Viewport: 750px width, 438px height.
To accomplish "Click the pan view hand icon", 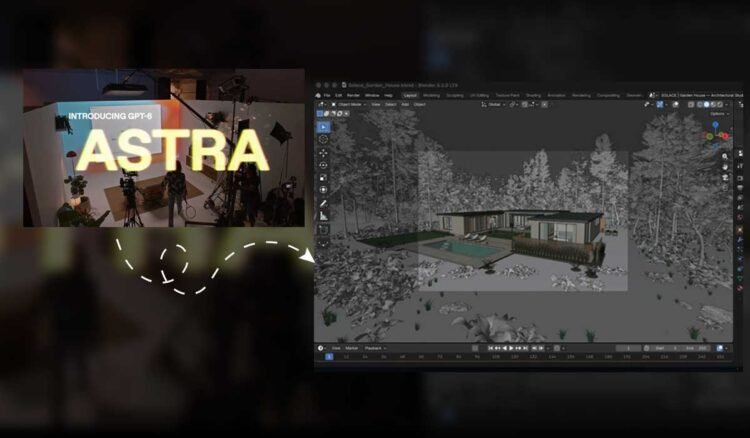I will 725,167.
